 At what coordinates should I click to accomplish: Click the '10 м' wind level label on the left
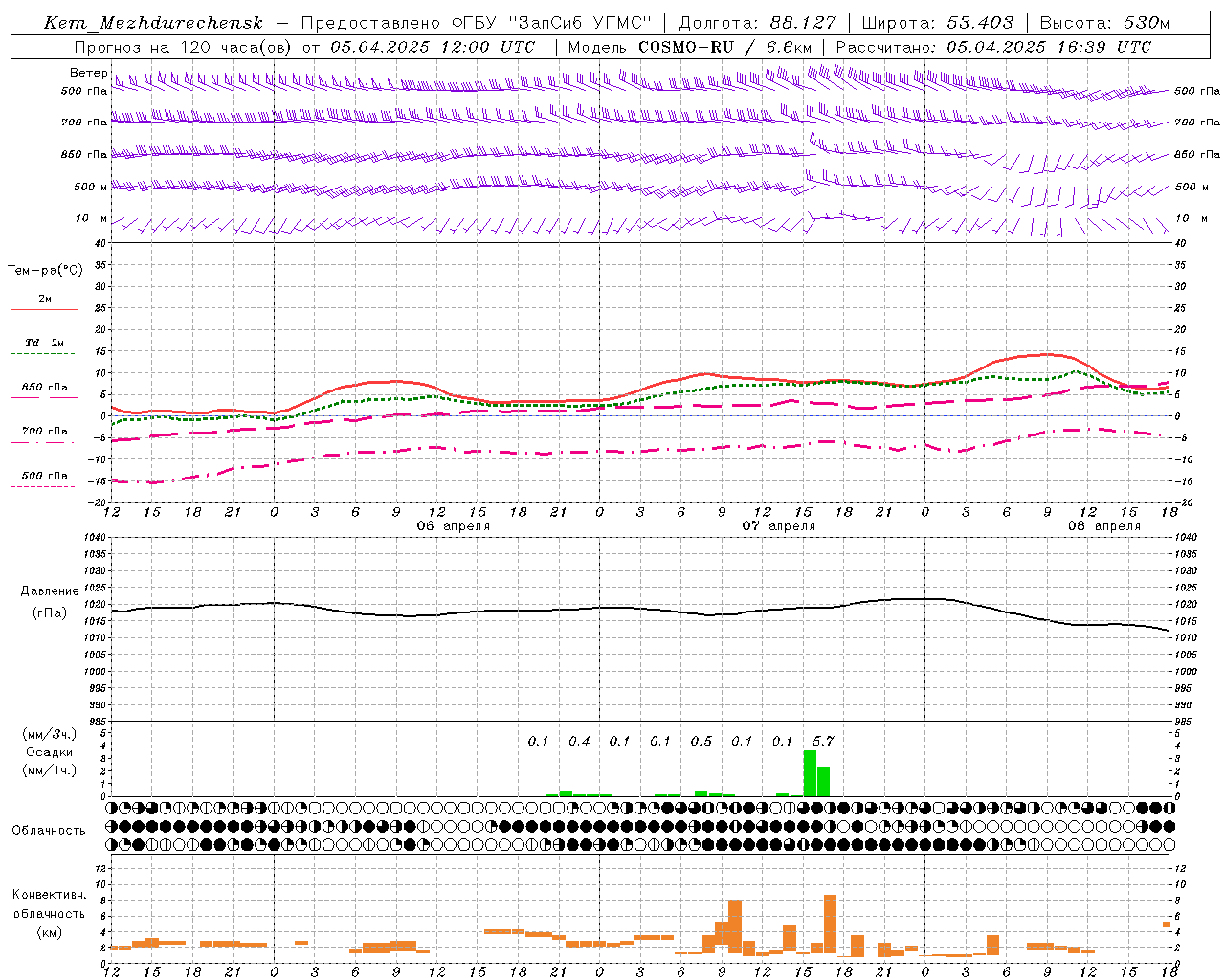(x=92, y=218)
